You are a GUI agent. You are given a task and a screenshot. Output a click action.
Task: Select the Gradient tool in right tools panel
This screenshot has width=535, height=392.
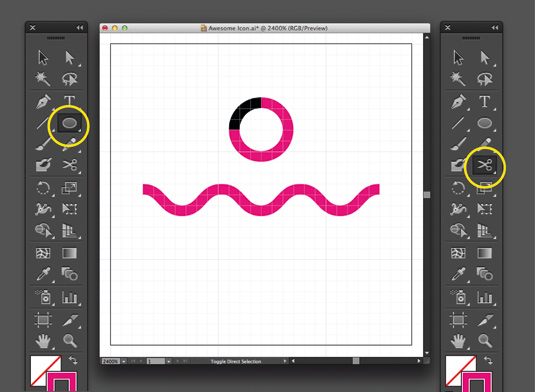point(485,253)
